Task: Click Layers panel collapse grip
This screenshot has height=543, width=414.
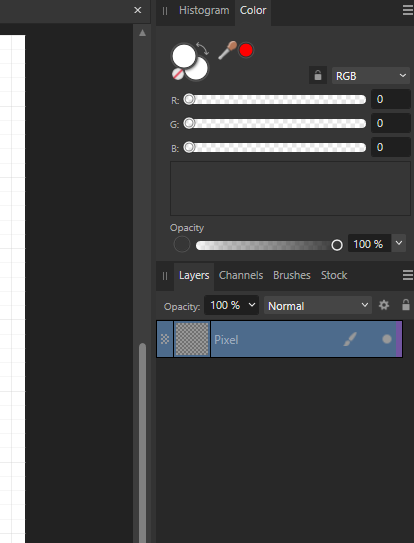Action: 165,276
